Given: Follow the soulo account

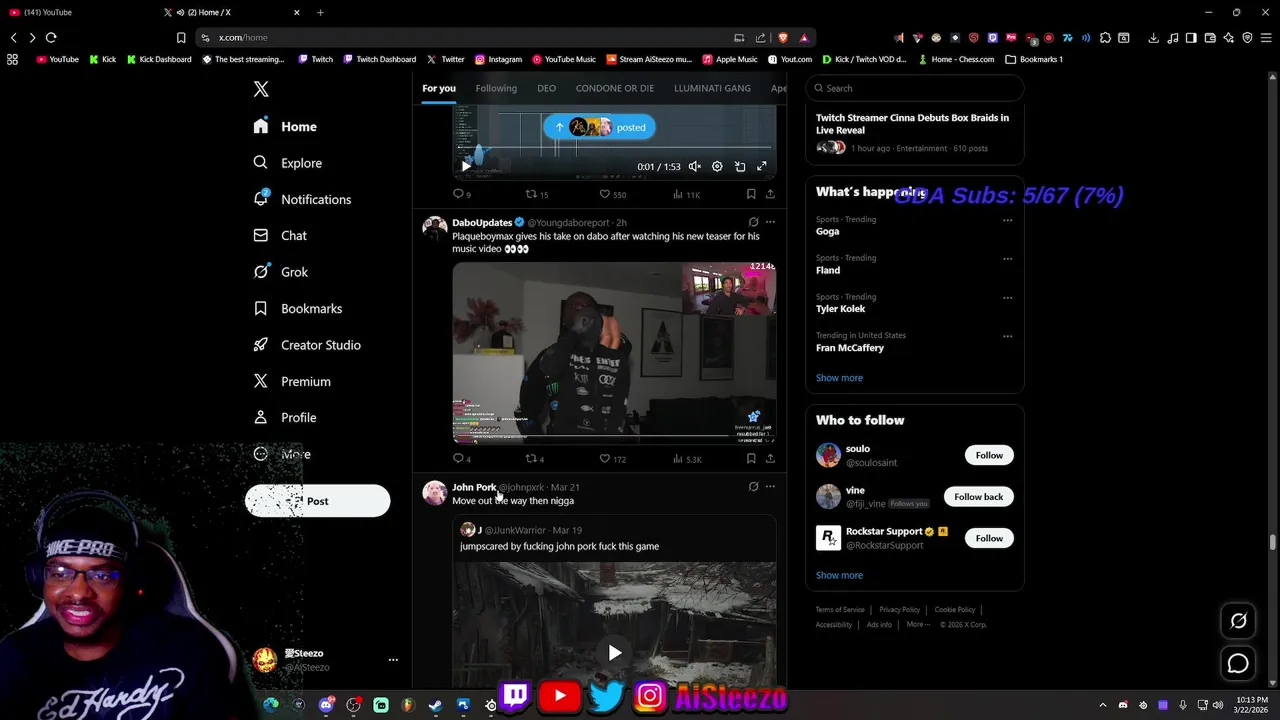Looking at the screenshot, I should (x=989, y=455).
